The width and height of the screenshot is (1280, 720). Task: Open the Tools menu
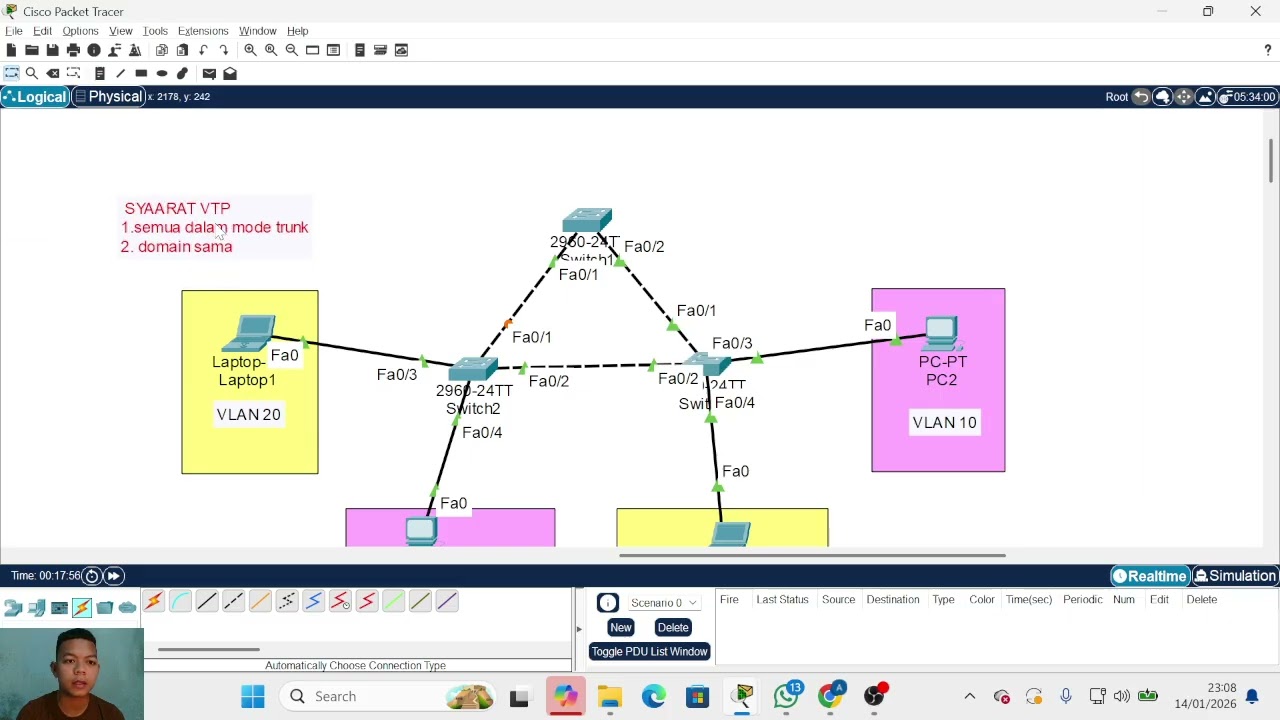pos(155,31)
